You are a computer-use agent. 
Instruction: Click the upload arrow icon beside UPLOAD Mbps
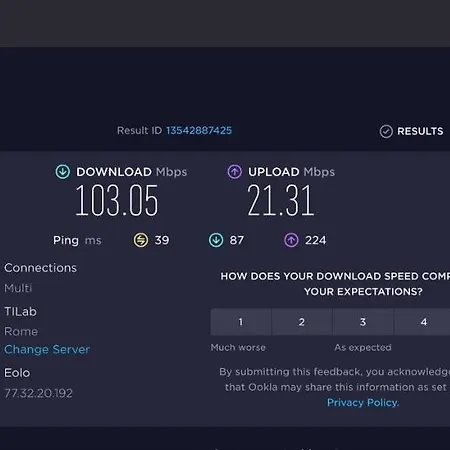(x=235, y=172)
